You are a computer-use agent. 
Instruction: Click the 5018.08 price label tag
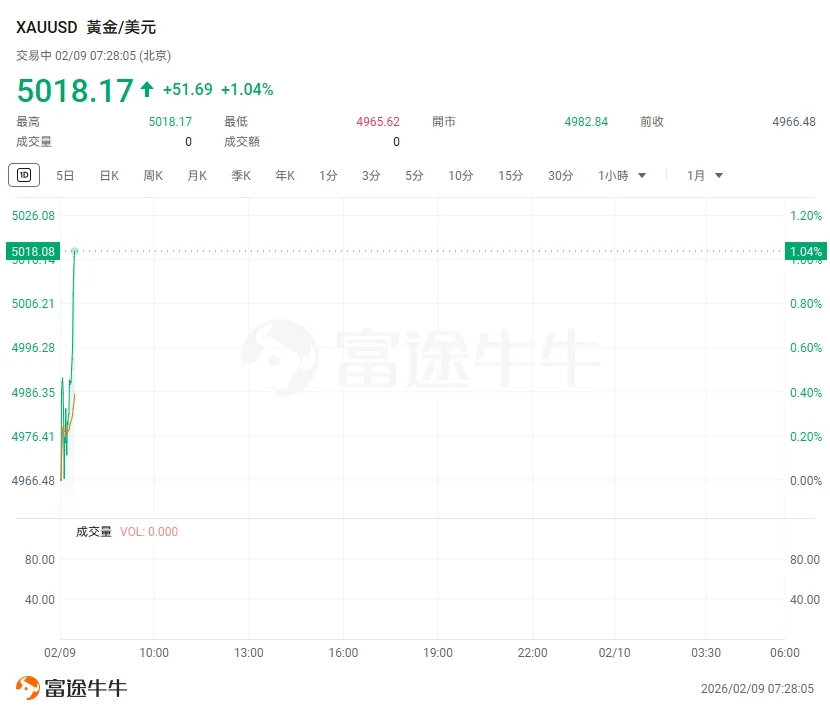33,251
